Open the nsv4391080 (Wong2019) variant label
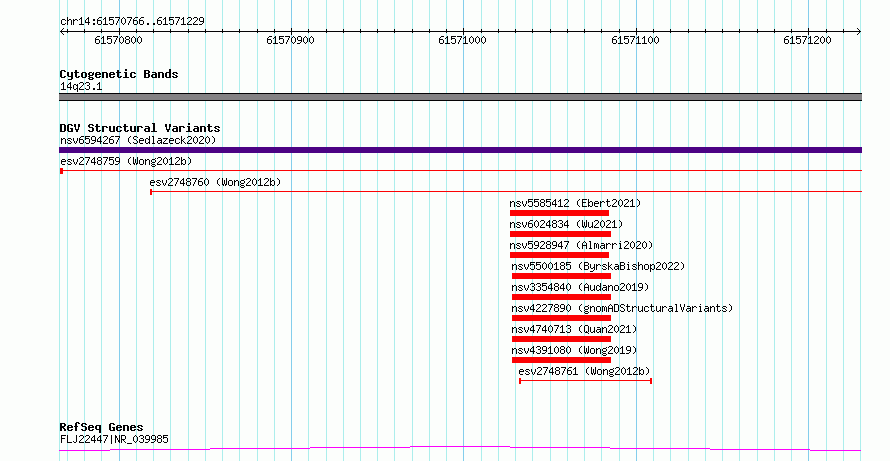 click(x=574, y=350)
